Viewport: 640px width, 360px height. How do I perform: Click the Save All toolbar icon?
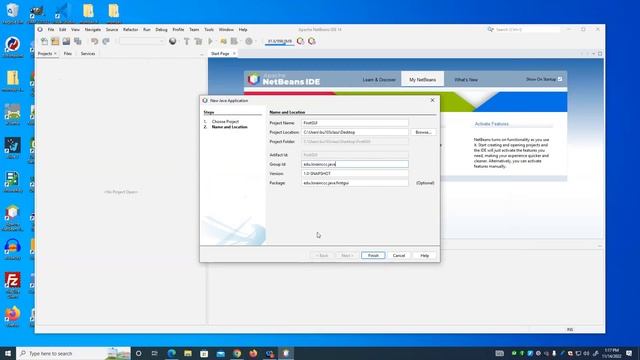pos(78,41)
